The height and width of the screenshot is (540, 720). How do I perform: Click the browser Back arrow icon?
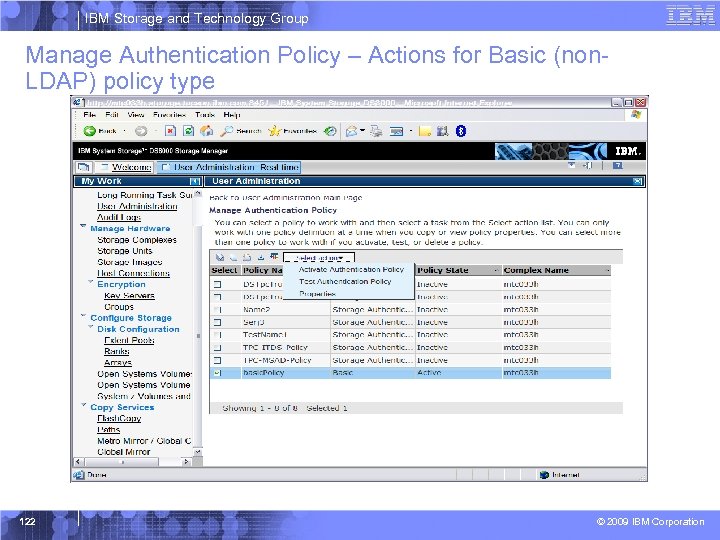point(89,131)
